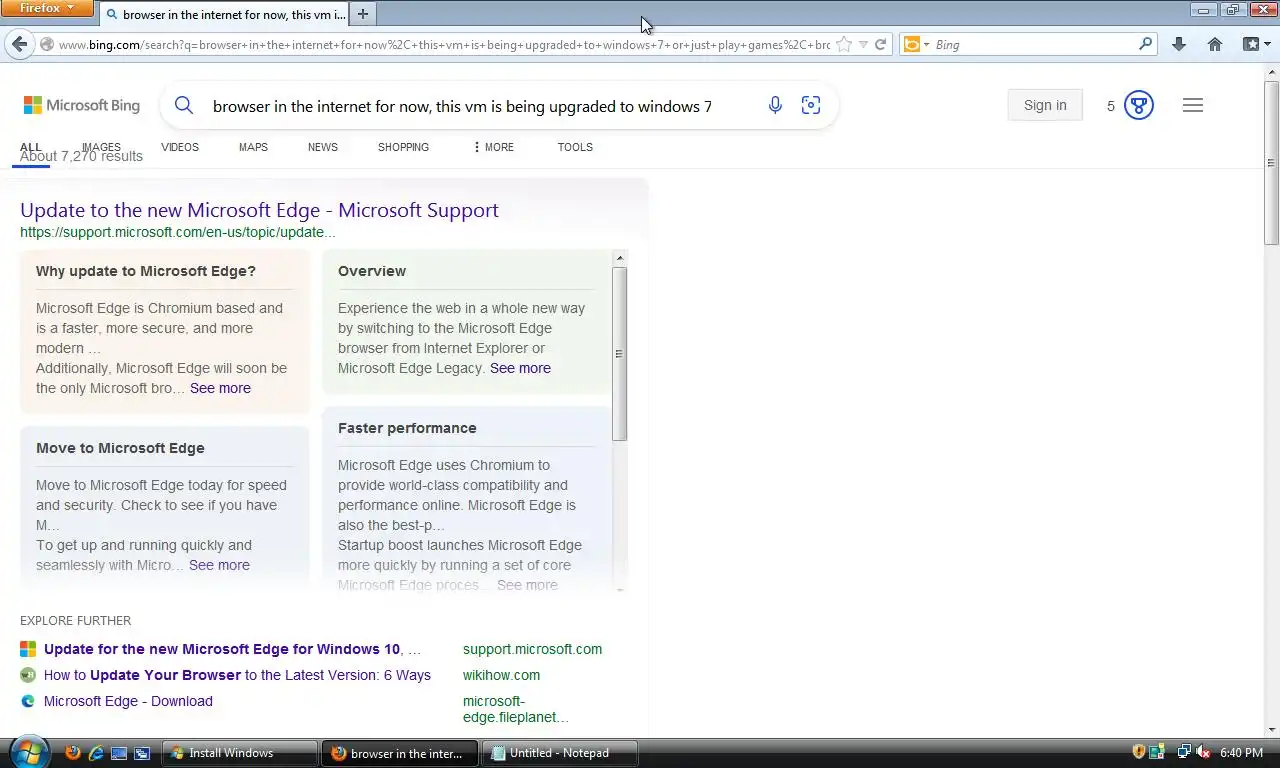
Task: Start voice search with the microphone icon
Action: click(x=775, y=105)
